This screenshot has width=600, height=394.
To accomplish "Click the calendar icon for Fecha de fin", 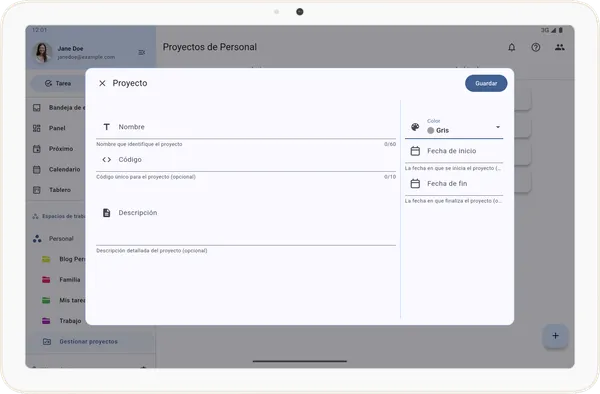I will click(x=415, y=184).
